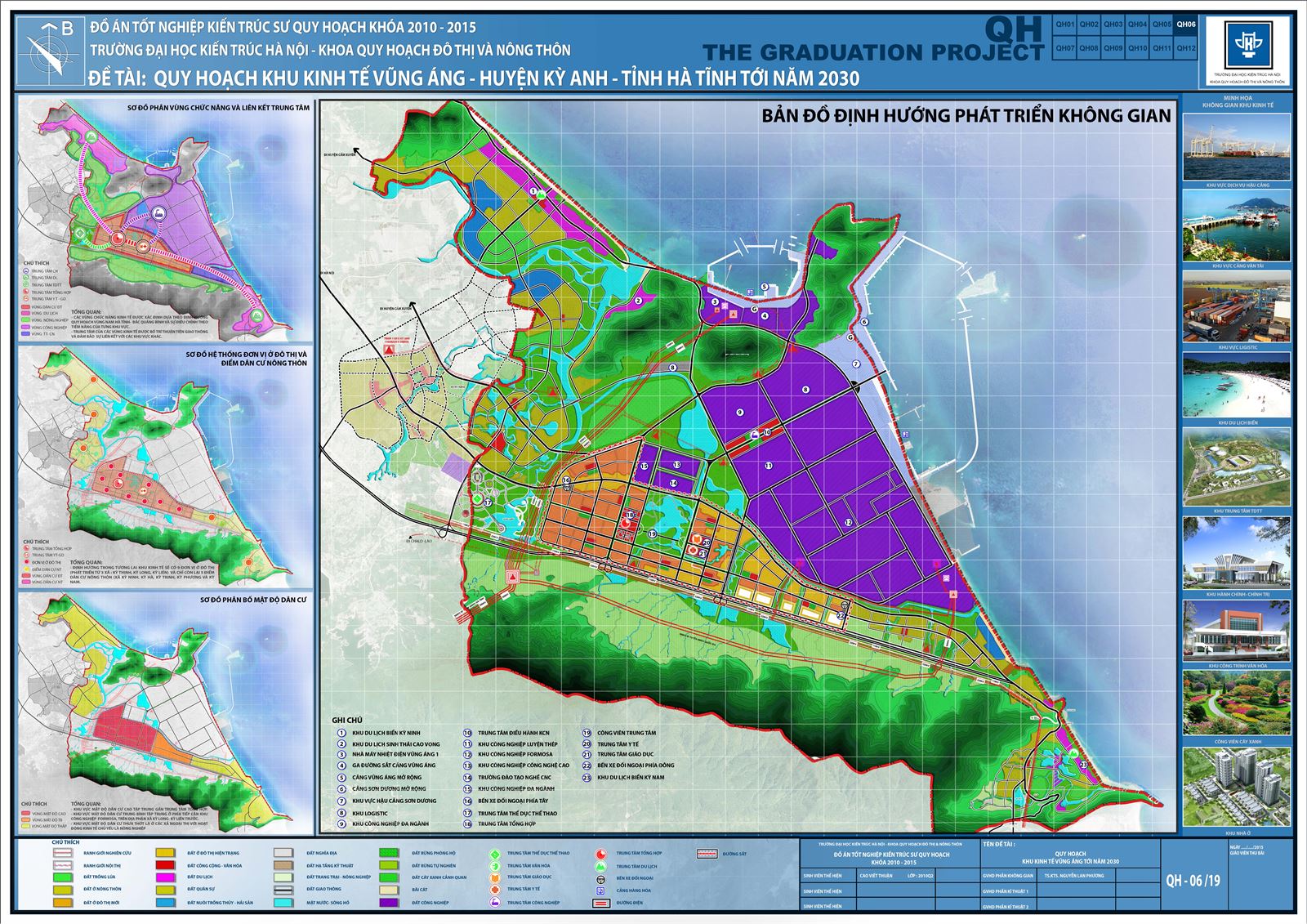The image size is (1307, 924).
Task: Click the Bến xe đối ngoại legend icon
Action: (600, 879)
